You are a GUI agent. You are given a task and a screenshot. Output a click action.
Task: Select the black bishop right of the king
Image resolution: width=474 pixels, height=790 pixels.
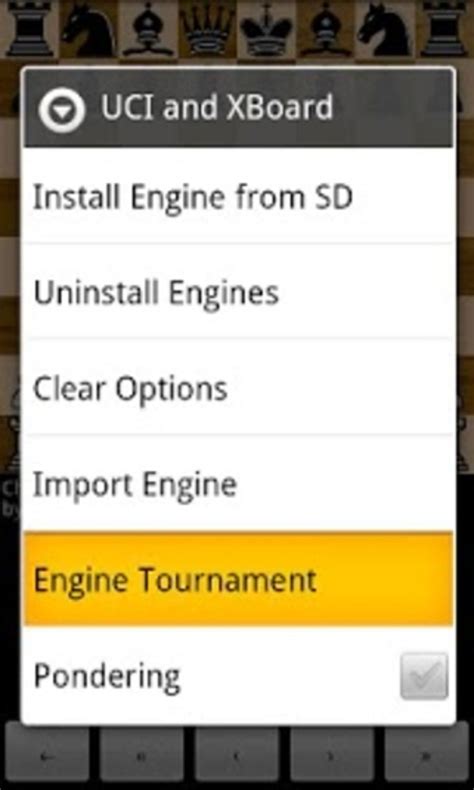pyautogui.click(x=325, y=29)
